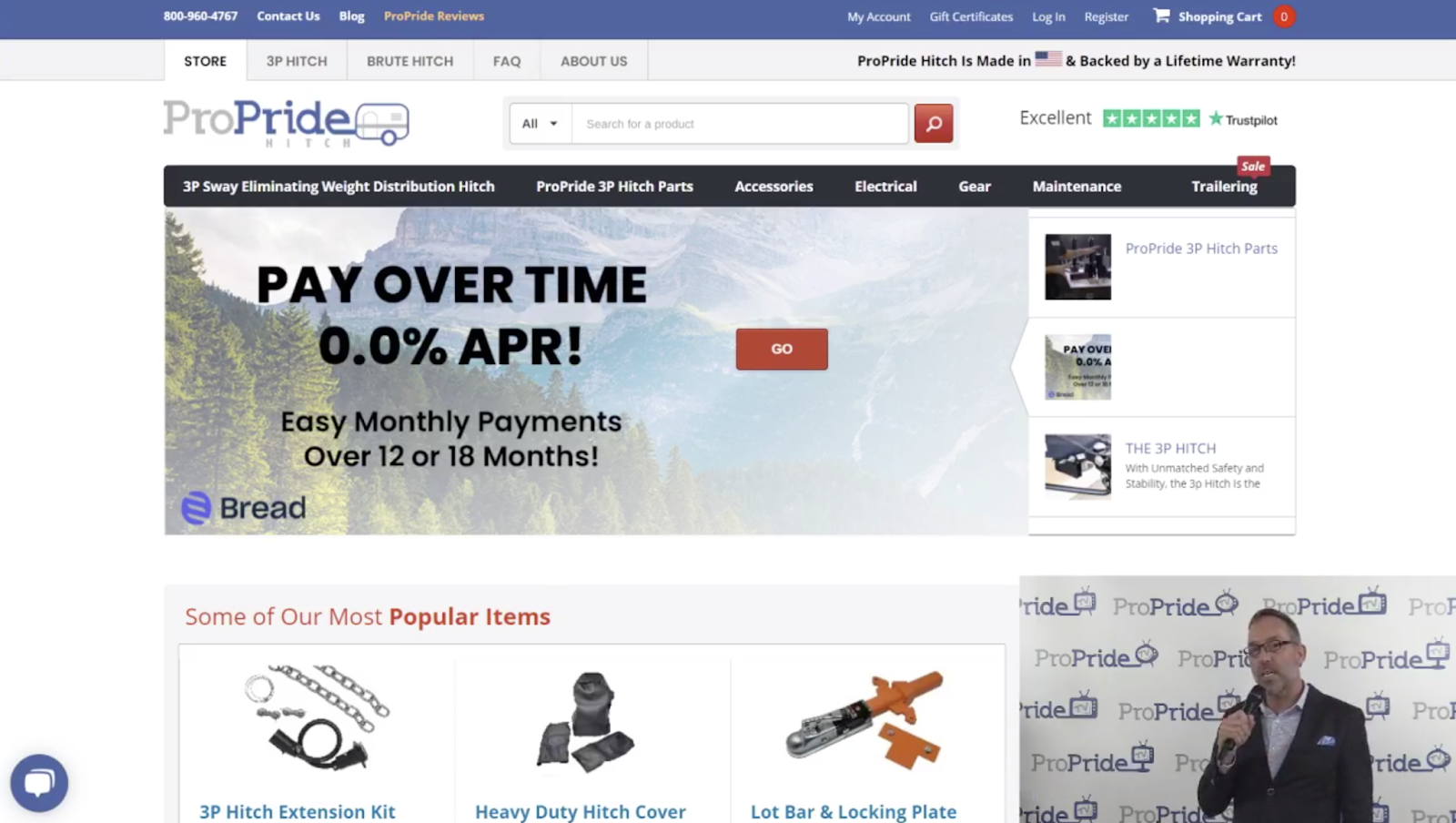The height and width of the screenshot is (823, 1456).
Task: Open the Blog link
Action: [351, 16]
